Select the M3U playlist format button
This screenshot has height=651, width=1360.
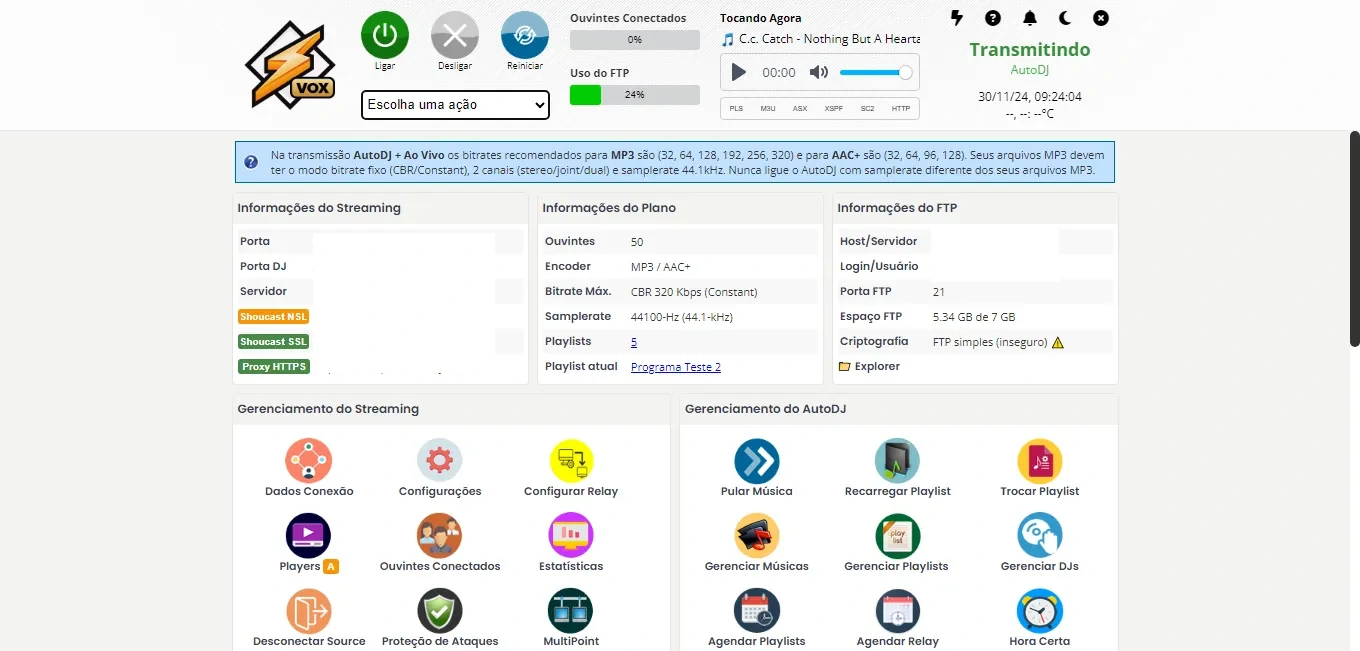click(x=768, y=108)
